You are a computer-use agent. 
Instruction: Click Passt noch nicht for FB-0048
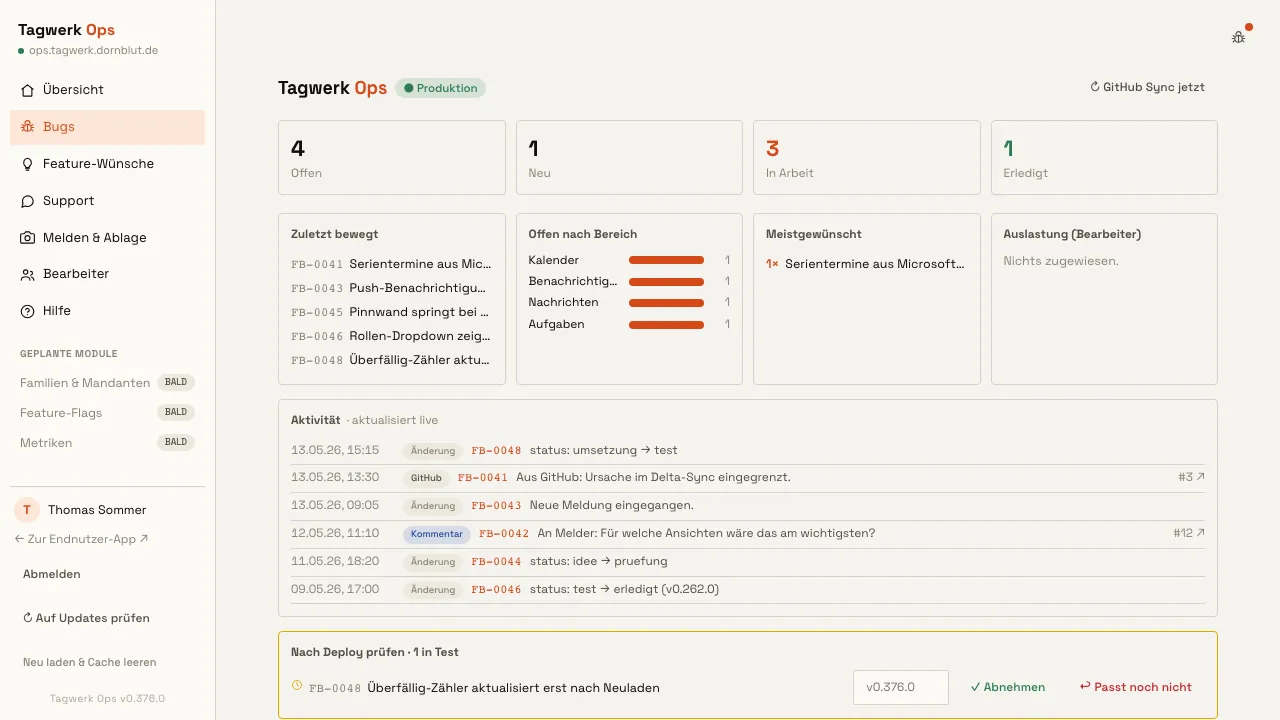point(1135,687)
